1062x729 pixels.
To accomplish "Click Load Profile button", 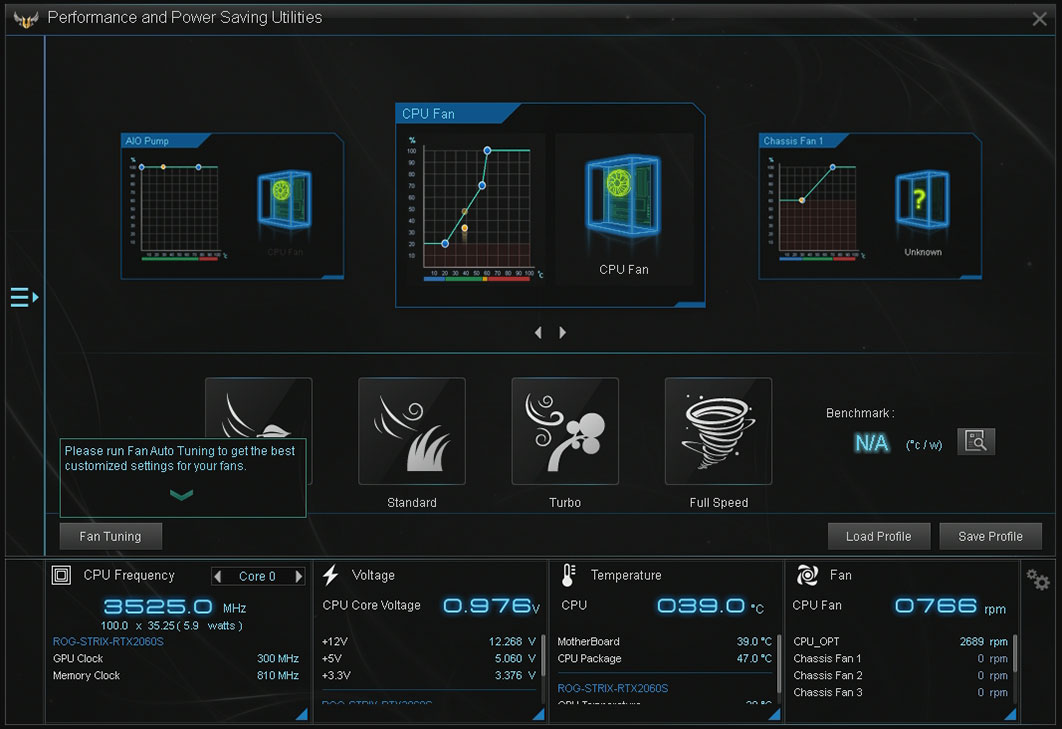I will point(878,536).
